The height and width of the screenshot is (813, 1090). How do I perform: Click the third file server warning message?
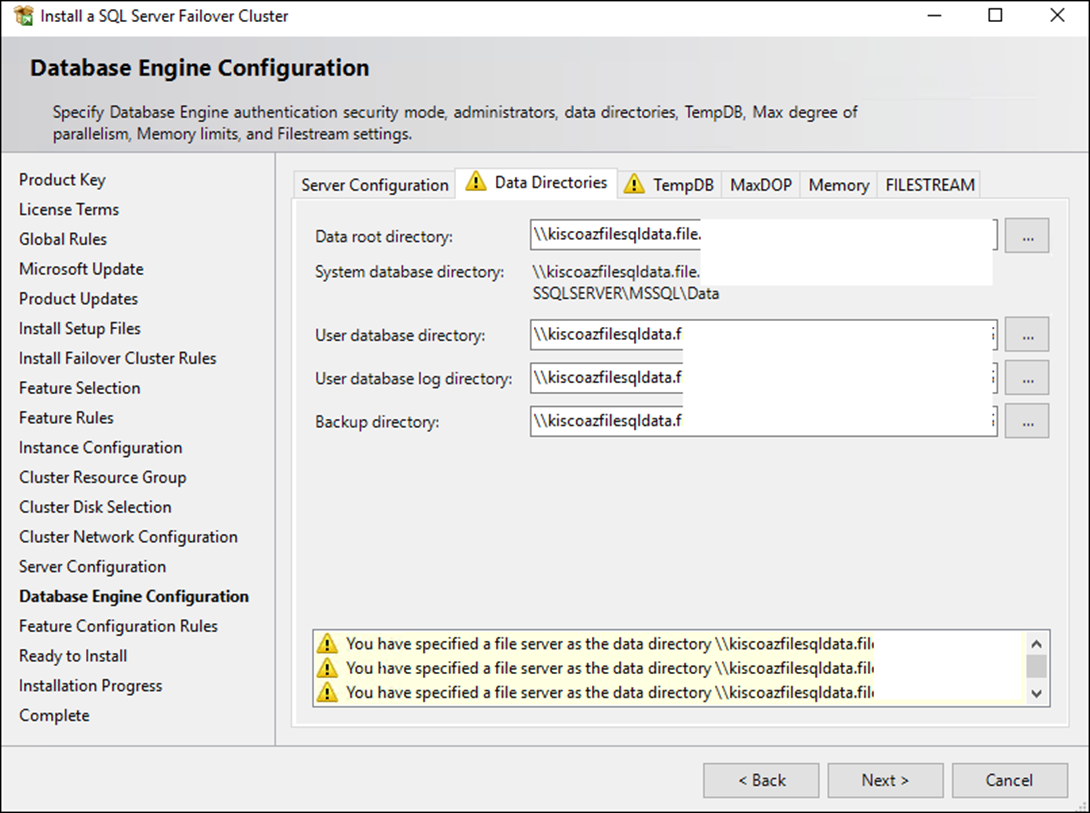[610, 692]
